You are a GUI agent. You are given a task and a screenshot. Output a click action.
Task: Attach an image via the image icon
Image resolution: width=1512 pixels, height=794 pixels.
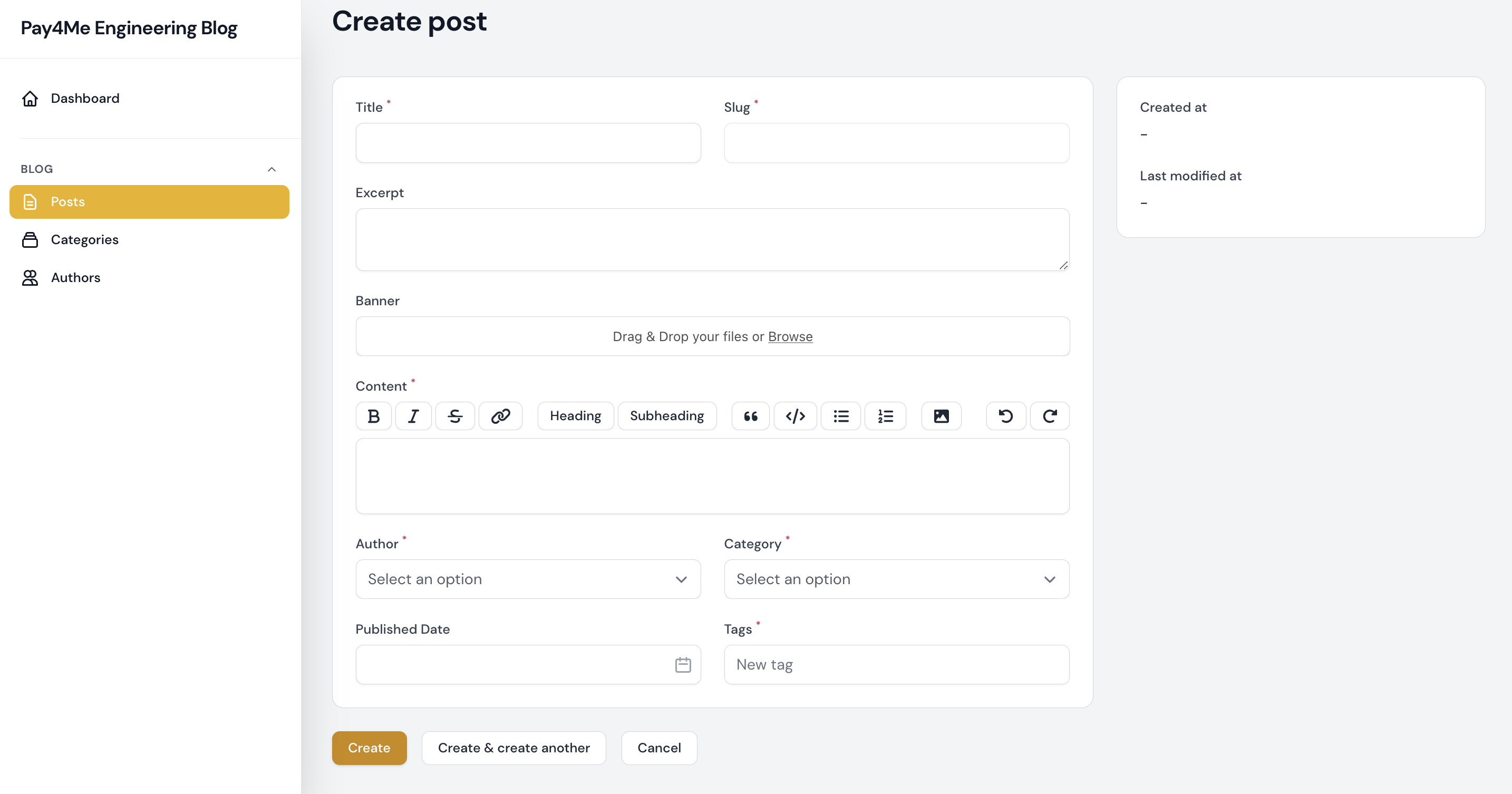point(941,416)
